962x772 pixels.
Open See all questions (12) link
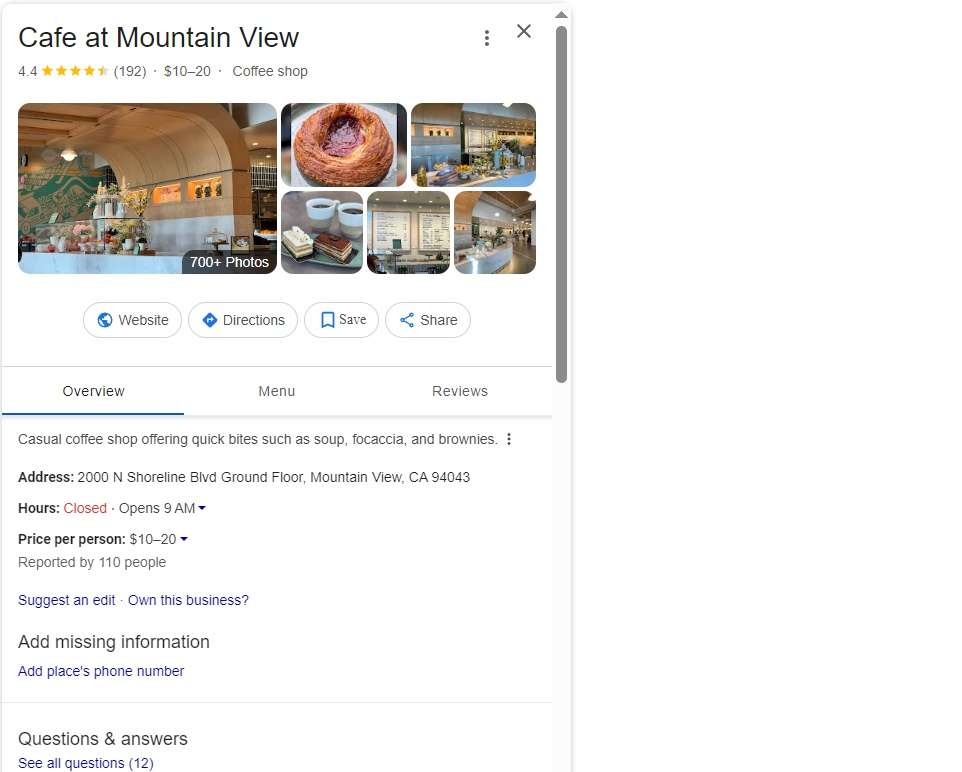86,763
